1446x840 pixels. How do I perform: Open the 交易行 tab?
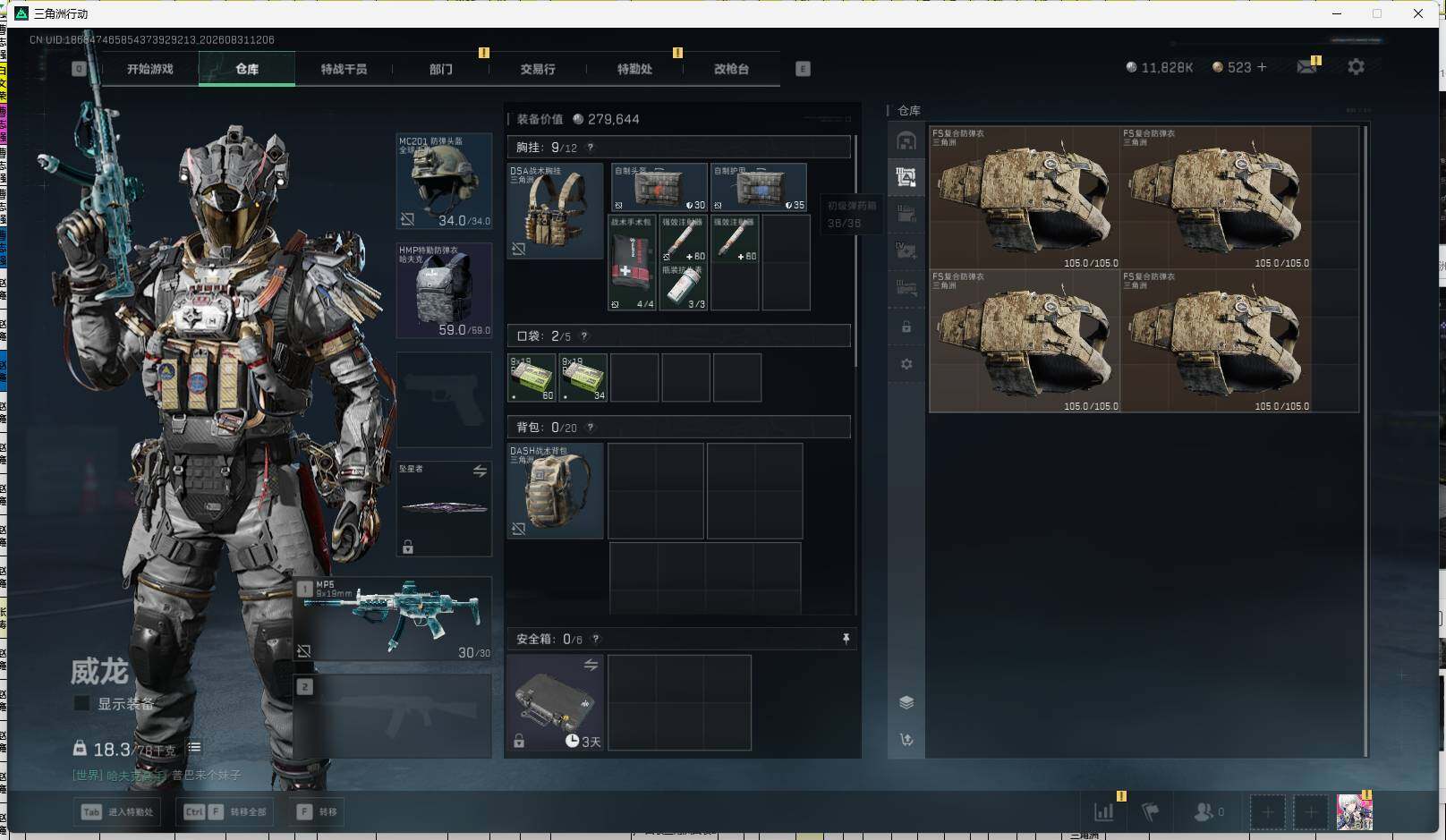(x=537, y=69)
